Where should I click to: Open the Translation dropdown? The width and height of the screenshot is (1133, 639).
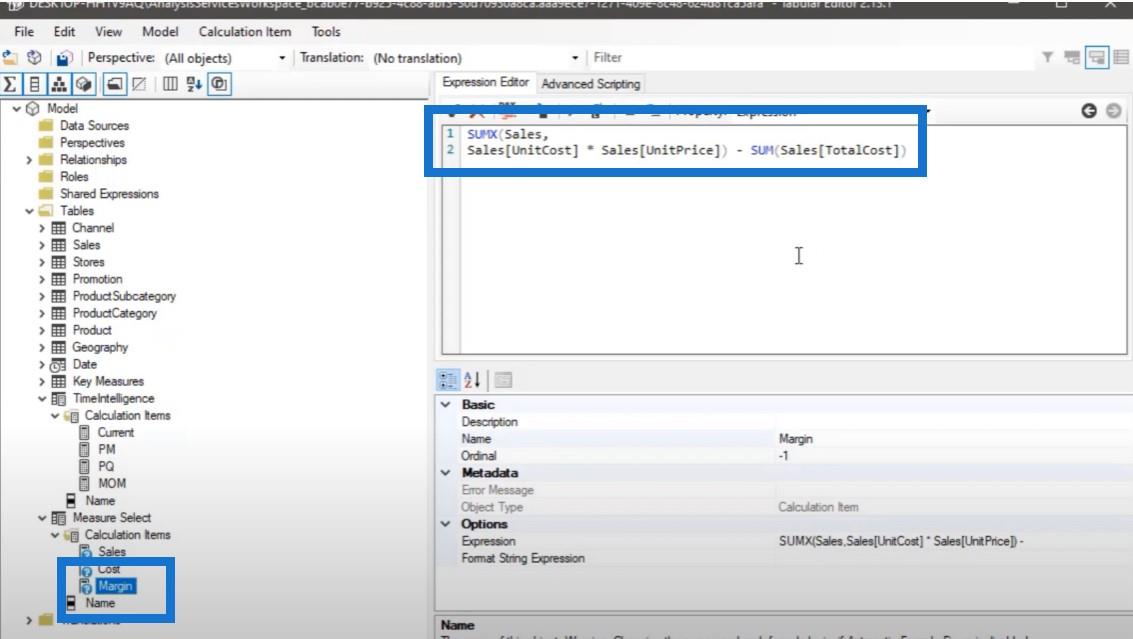point(575,58)
